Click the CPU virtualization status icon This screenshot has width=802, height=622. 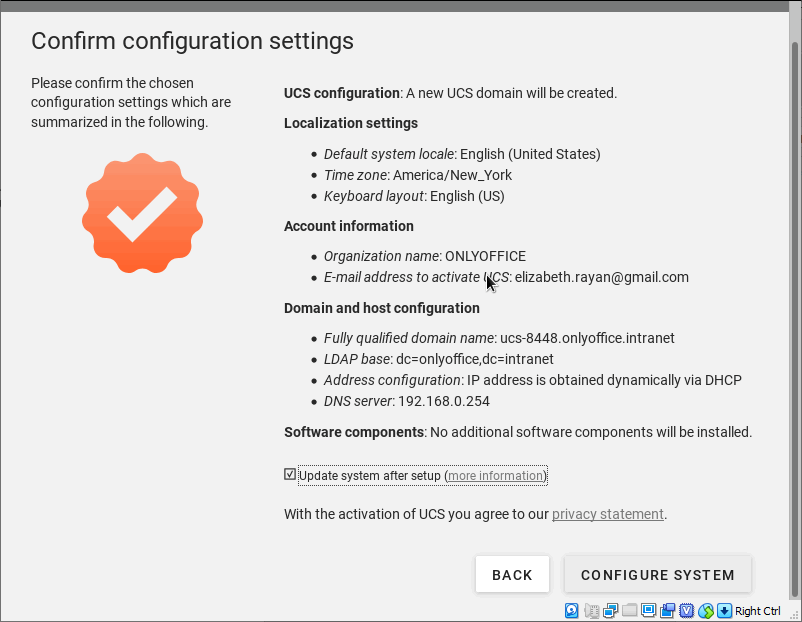(x=687, y=611)
